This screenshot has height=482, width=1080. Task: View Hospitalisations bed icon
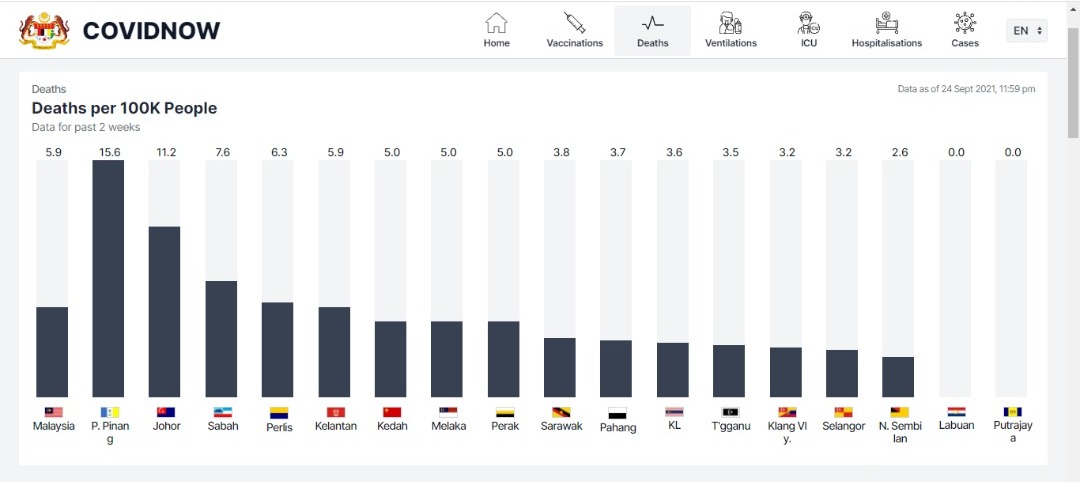pyautogui.click(x=886, y=23)
